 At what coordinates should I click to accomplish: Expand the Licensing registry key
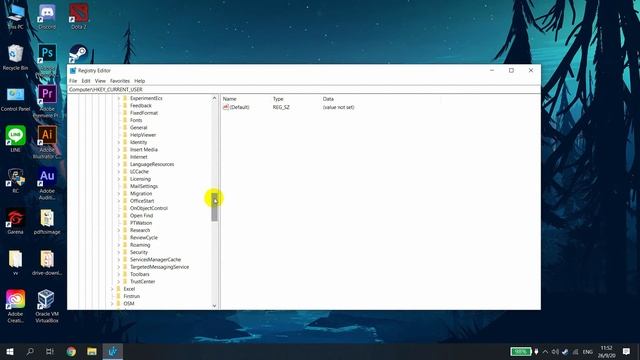click(119, 179)
